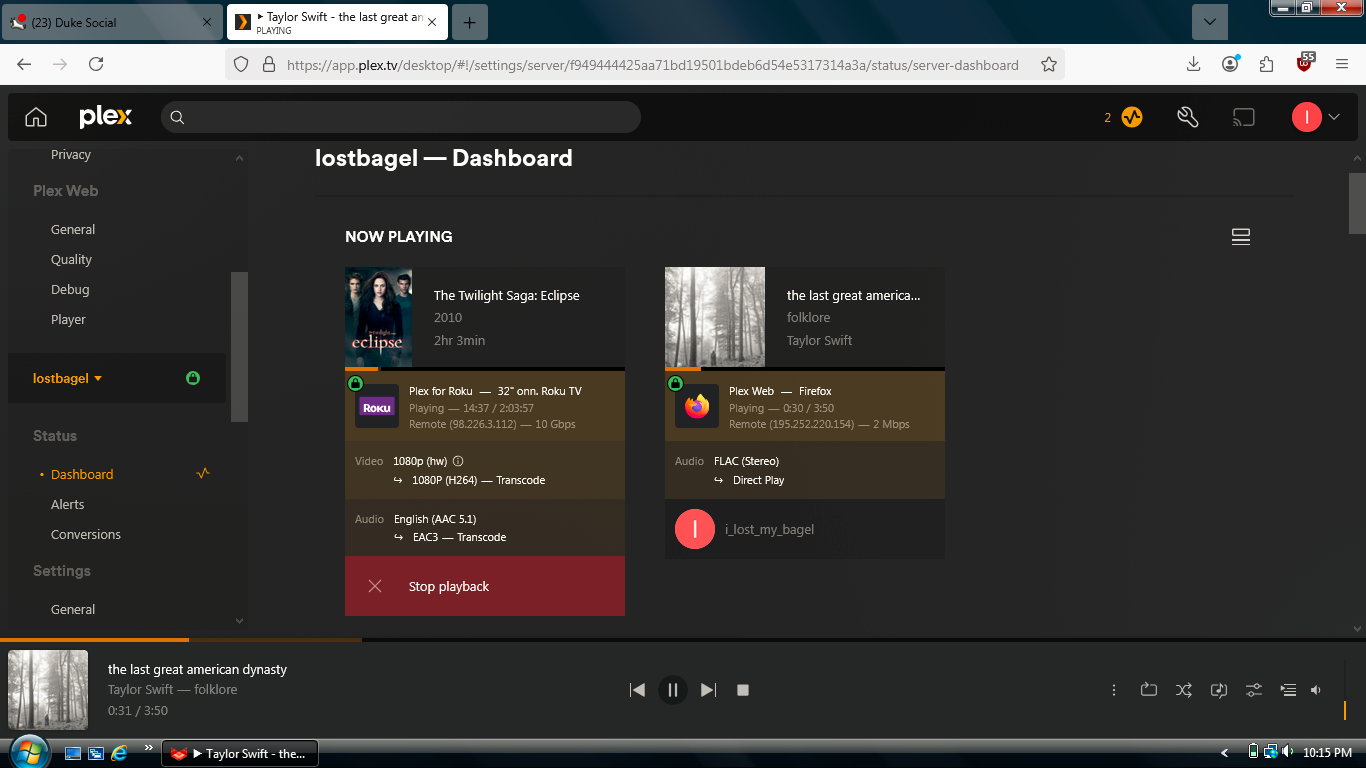The width and height of the screenshot is (1366, 768).
Task: Stop music playback with square button
Action: (743, 690)
